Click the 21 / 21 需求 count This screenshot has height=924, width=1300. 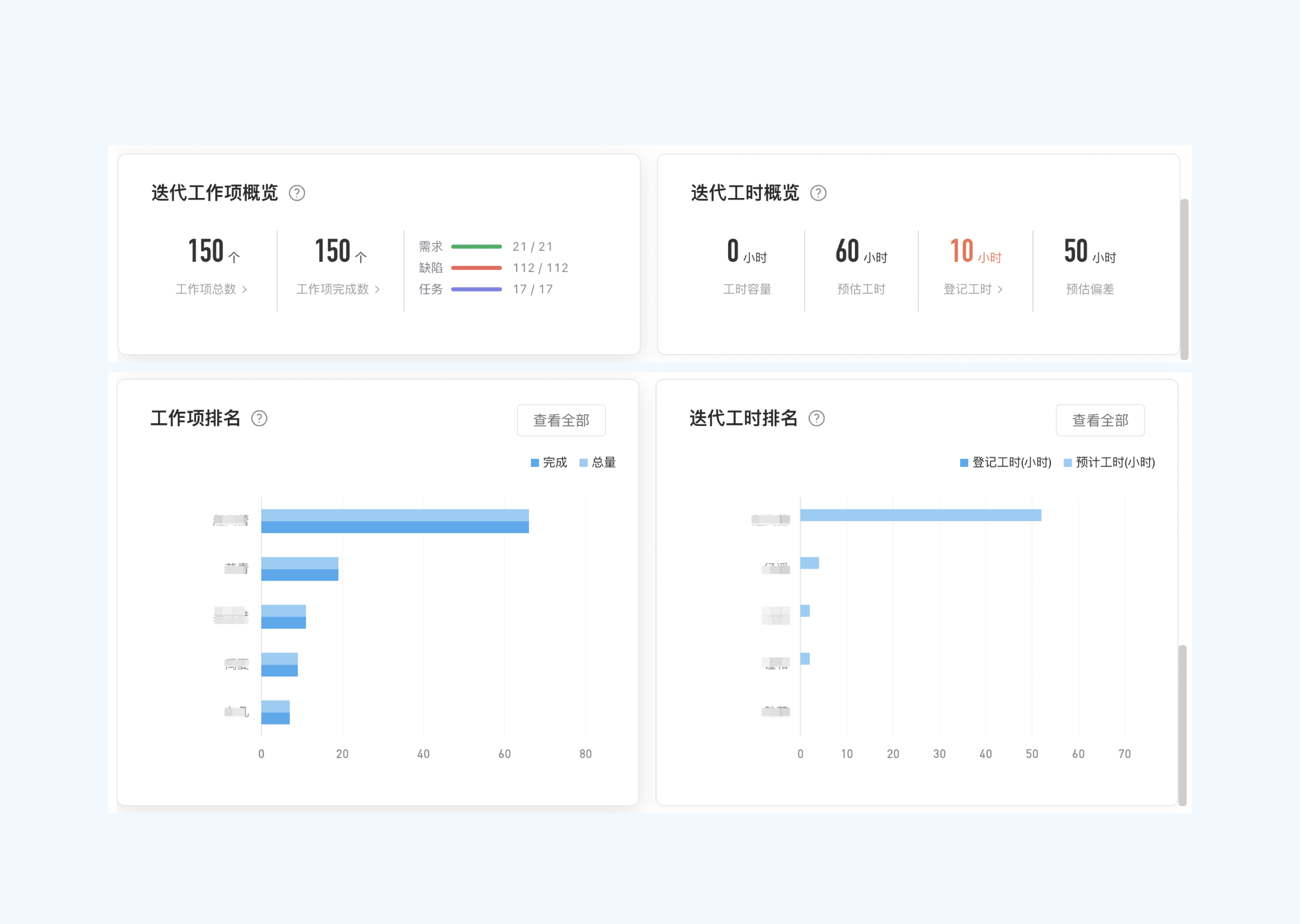(532, 246)
